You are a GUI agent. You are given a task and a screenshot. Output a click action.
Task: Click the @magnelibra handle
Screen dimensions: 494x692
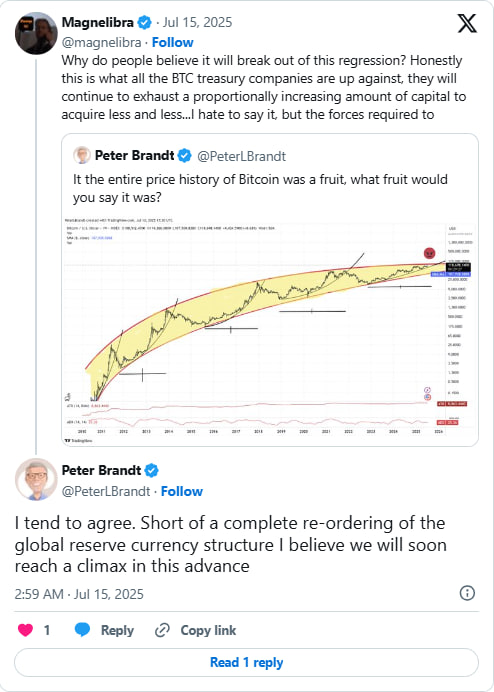101,42
